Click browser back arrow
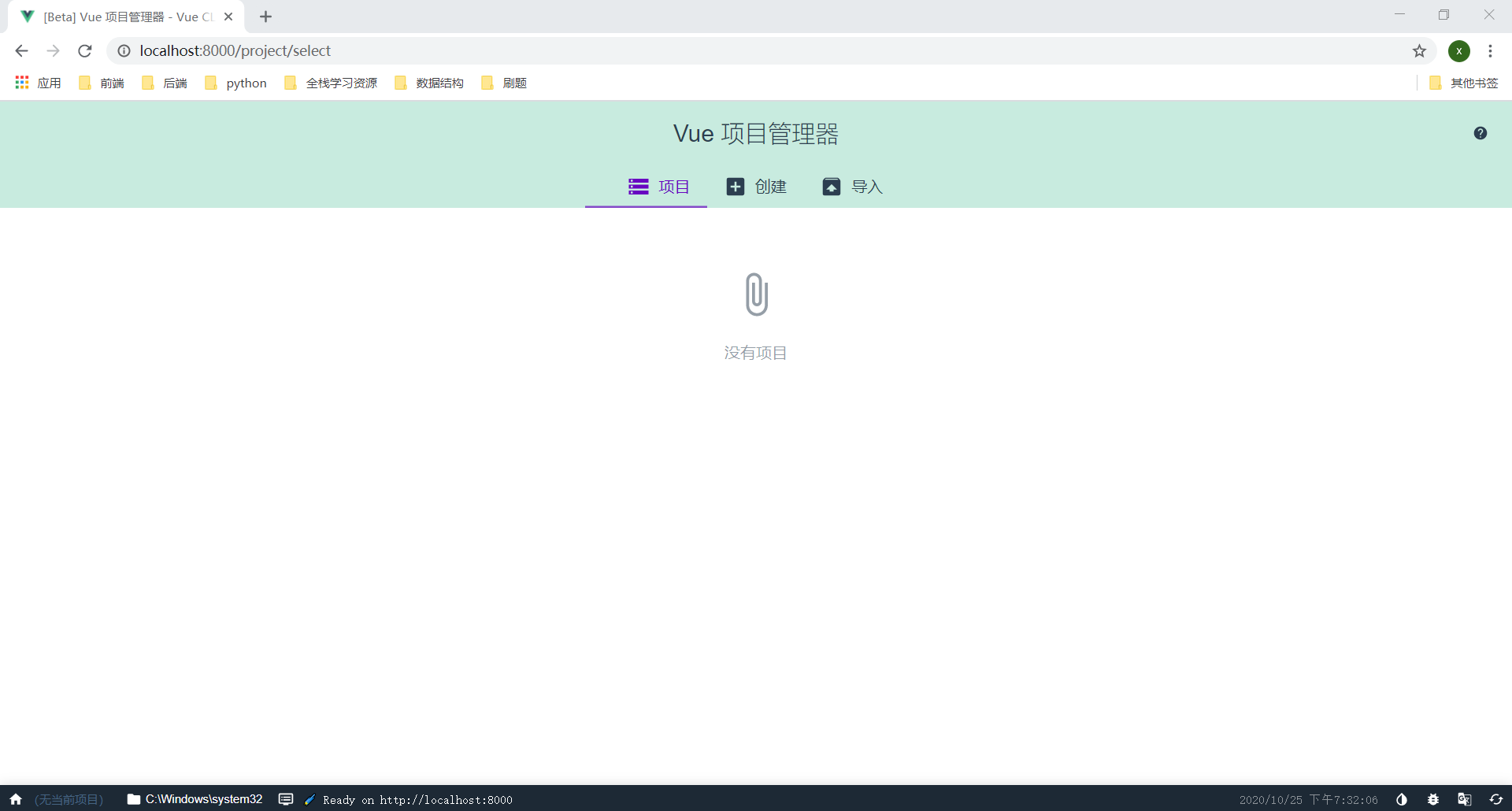 coord(21,50)
